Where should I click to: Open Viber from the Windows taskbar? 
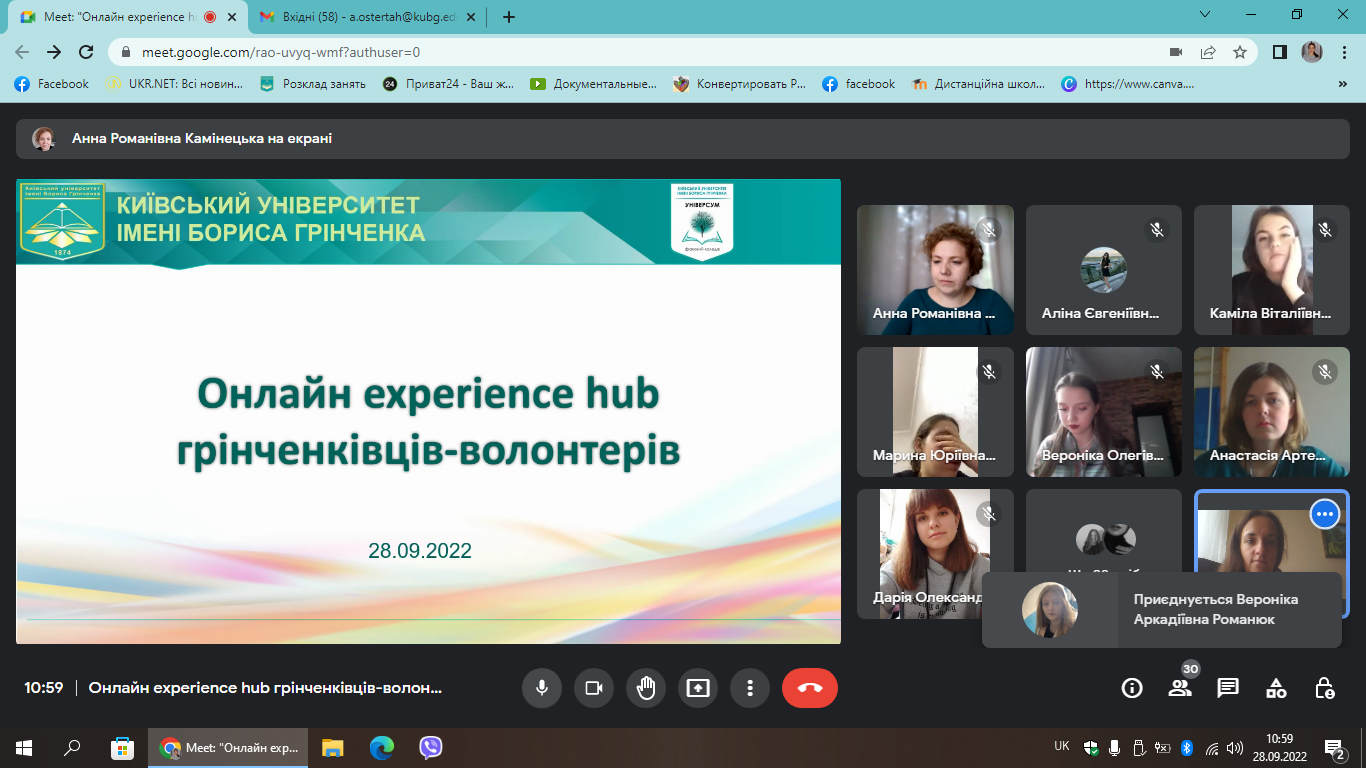431,747
